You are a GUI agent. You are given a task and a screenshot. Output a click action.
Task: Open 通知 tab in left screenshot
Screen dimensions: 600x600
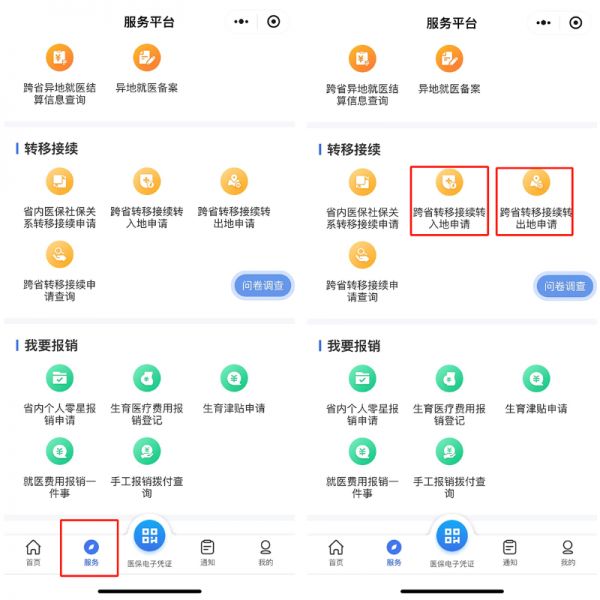coord(207,552)
